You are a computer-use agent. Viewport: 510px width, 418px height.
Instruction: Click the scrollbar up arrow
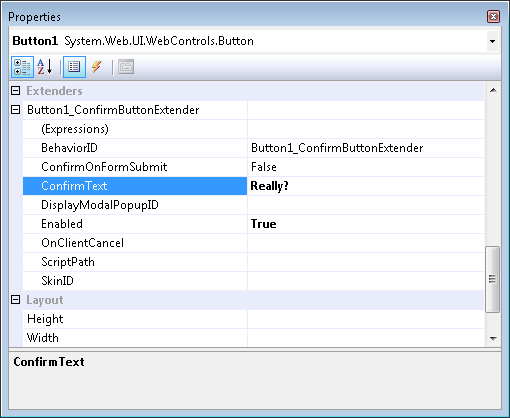493,90
